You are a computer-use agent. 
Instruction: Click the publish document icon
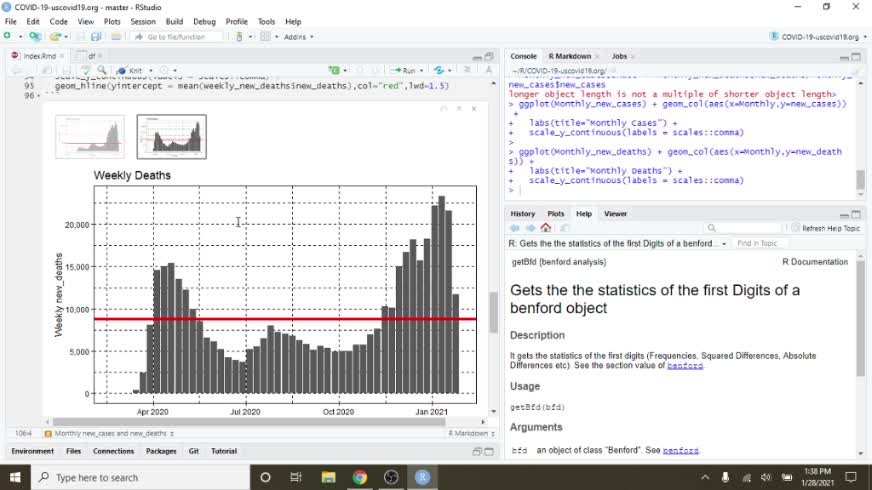(439, 70)
